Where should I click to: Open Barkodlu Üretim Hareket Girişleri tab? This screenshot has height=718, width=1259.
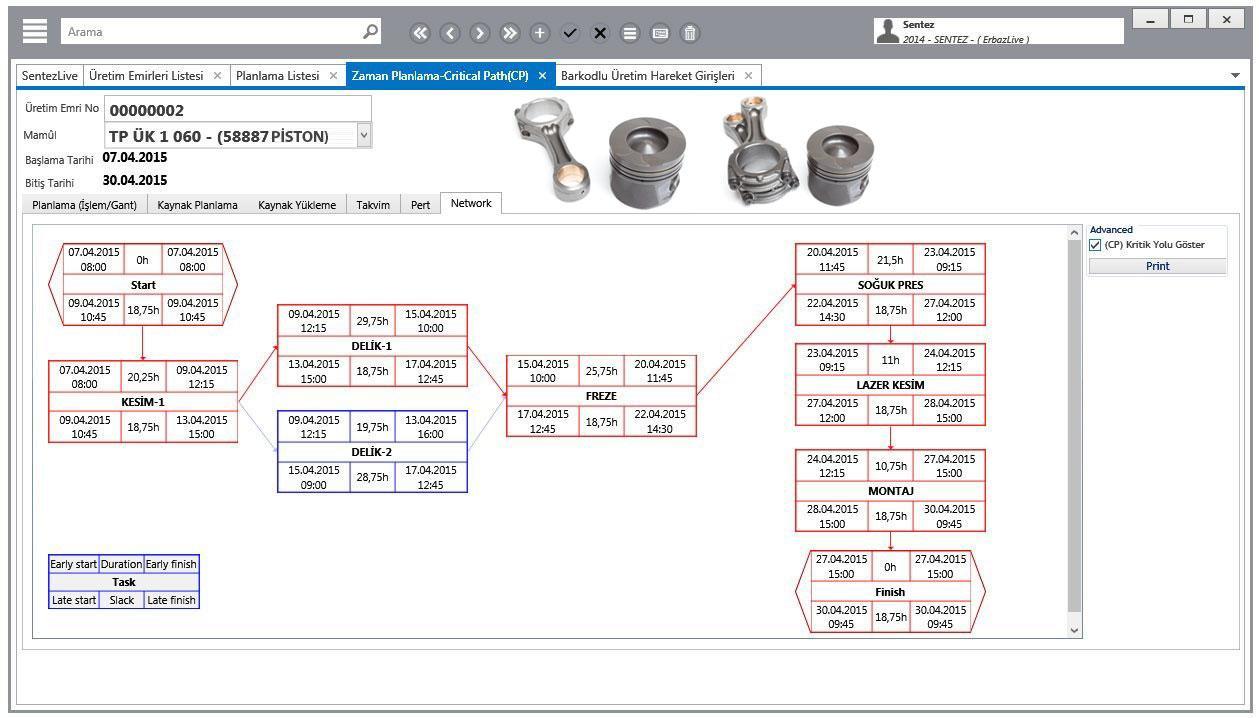click(648, 76)
